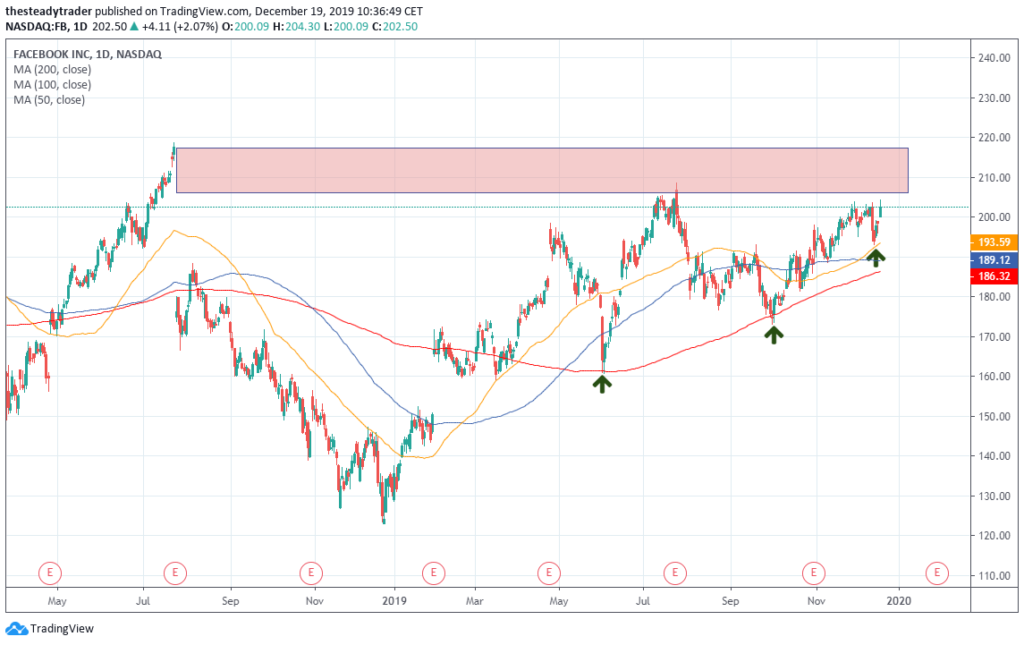Click the MA (50, close) legend entry

[49, 100]
